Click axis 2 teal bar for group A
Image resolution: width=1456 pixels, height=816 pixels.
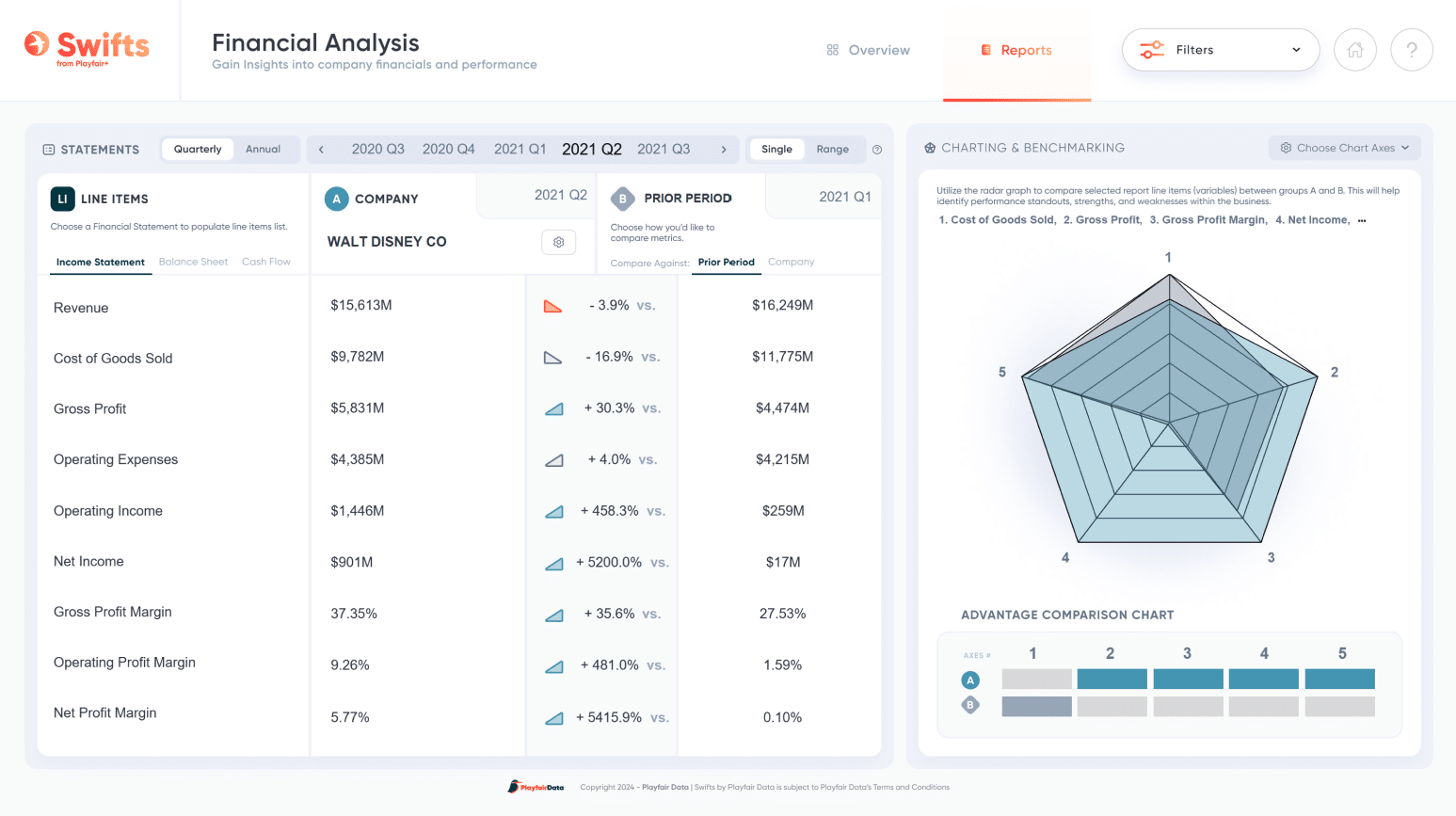coord(1112,679)
